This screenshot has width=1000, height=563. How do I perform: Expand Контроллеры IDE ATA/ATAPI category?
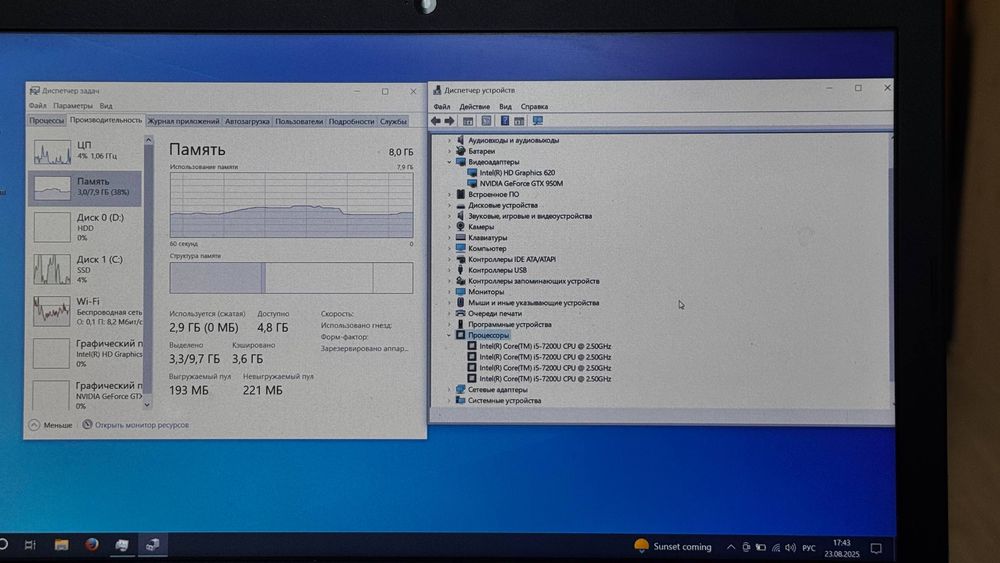pyautogui.click(x=449, y=260)
